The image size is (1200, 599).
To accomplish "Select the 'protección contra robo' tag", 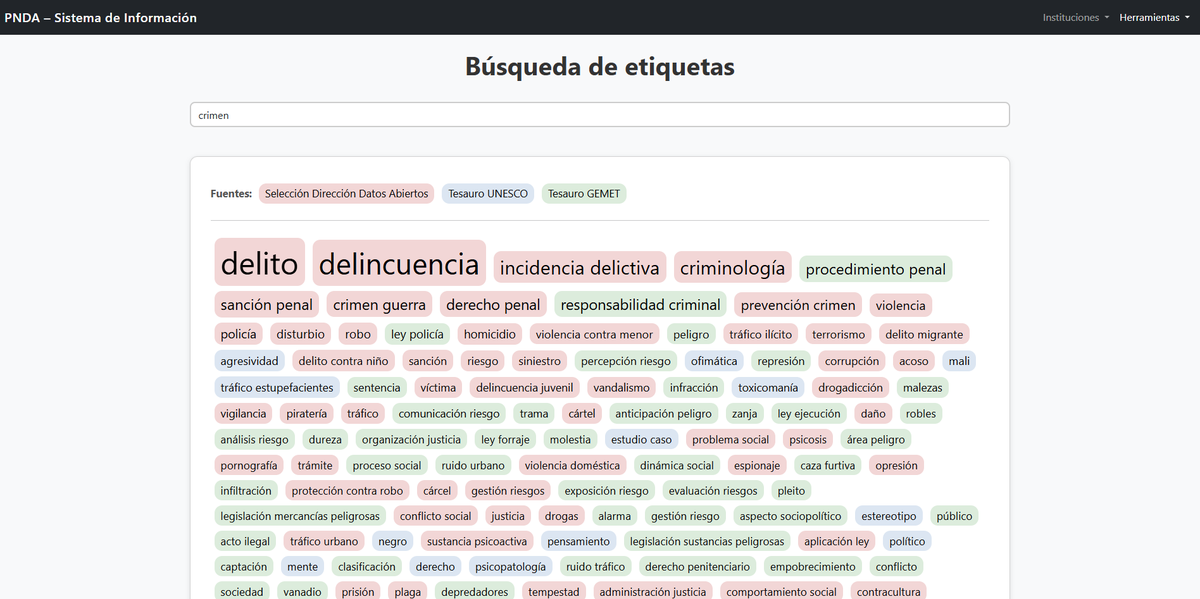I will [x=347, y=491].
